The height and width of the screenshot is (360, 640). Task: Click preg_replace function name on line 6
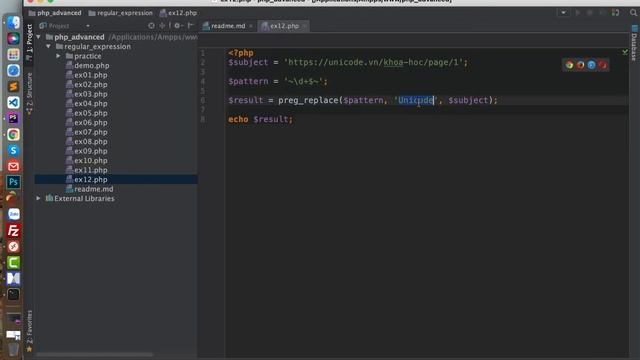pos(308,100)
